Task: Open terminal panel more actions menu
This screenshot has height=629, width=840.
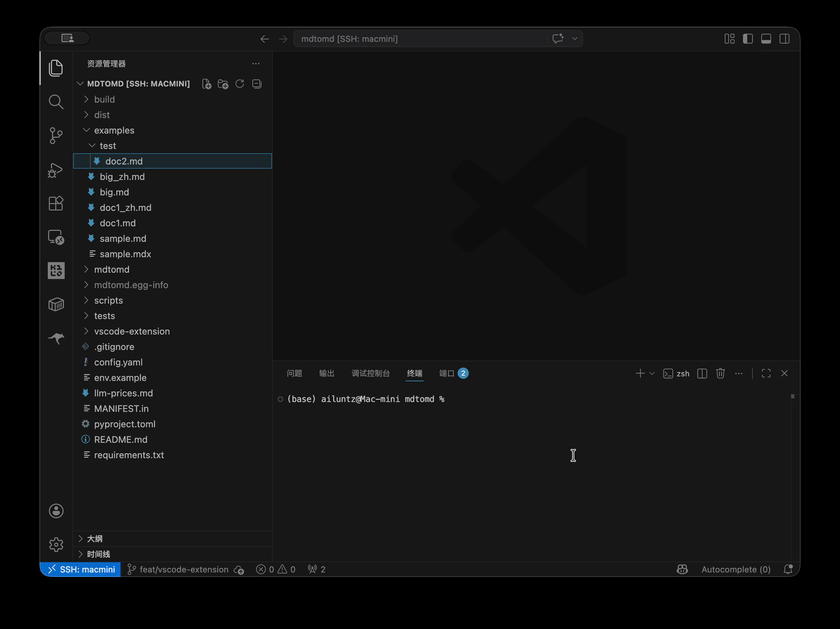Action: 739,373
